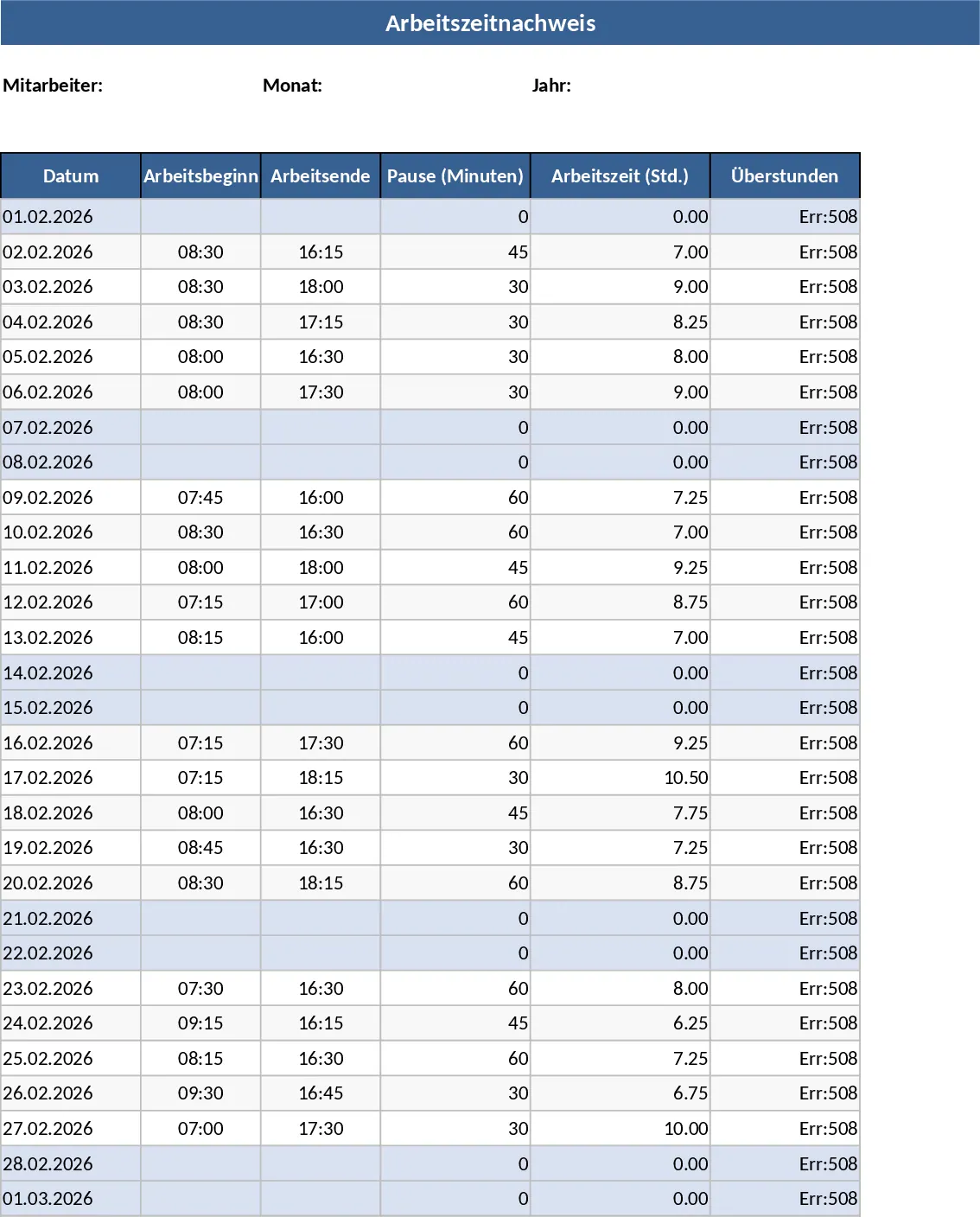The image size is (980, 1217).
Task: Click the Arbeitszeitnachweis title bar
Action: click(x=490, y=23)
